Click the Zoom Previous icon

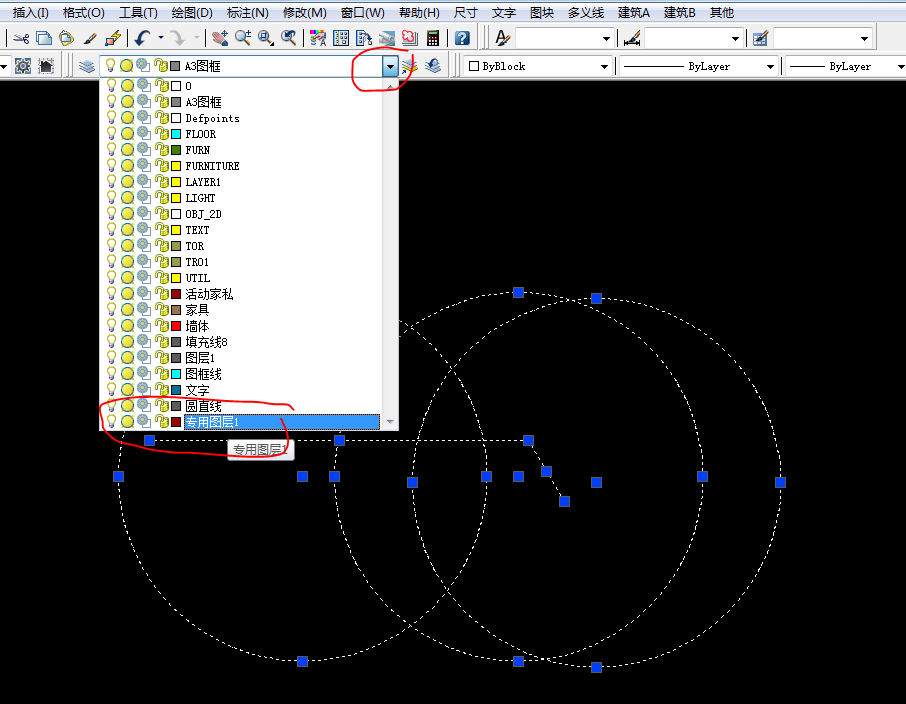288,39
